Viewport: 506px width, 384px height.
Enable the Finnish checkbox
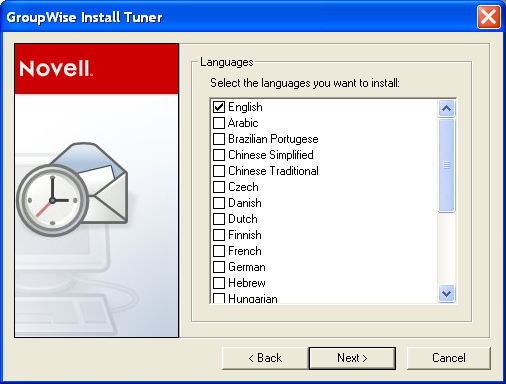pos(219,235)
